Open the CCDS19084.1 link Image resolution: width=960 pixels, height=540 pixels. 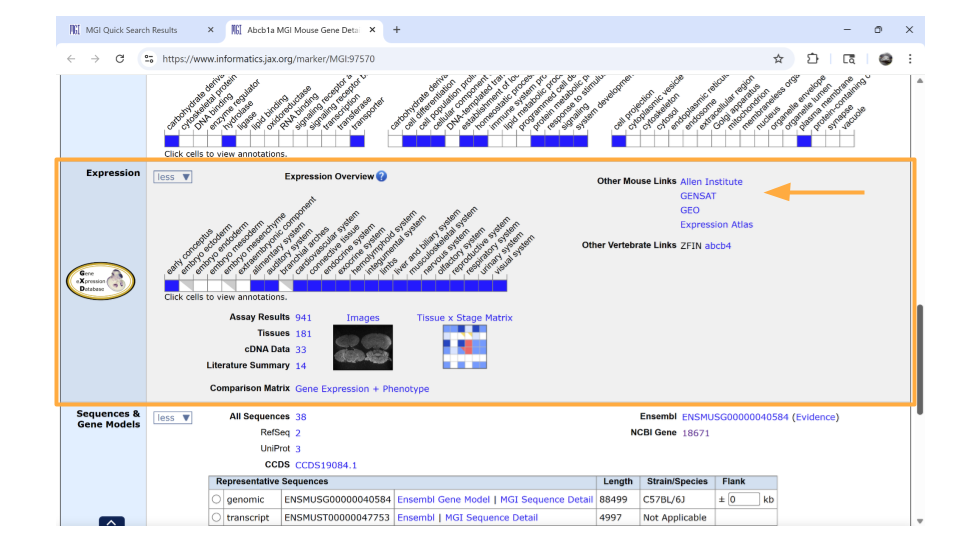(326, 465)
